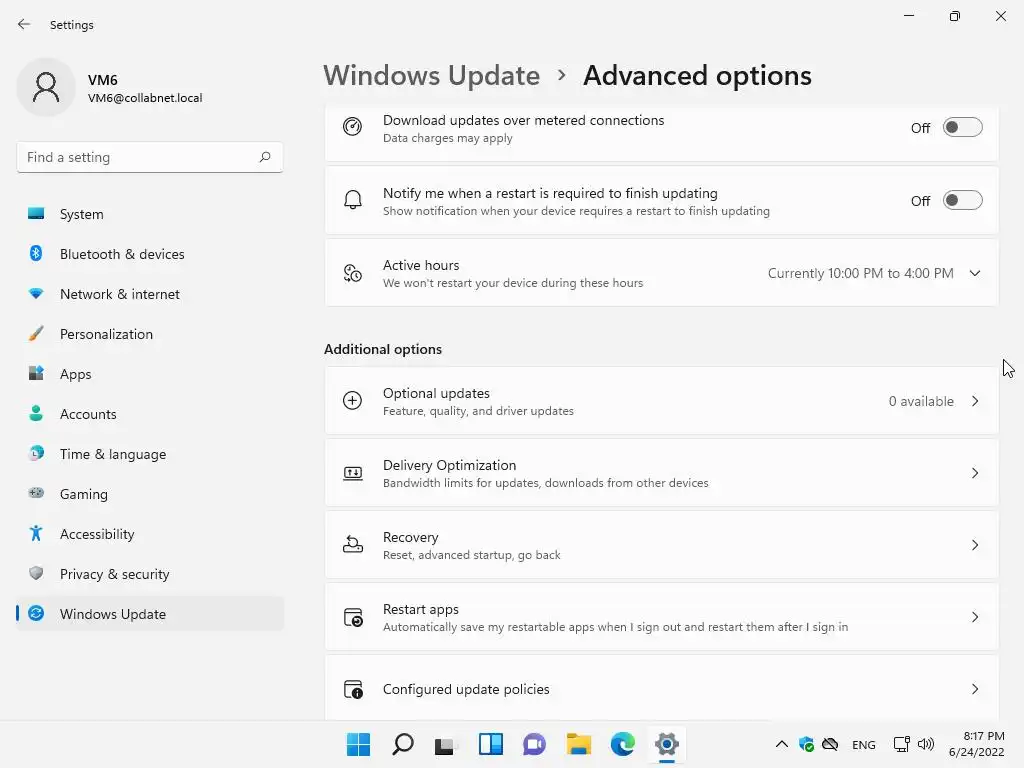Click the '0 available' optional updates text
The image size is (1024, 768).
click(x=921, y=401)
